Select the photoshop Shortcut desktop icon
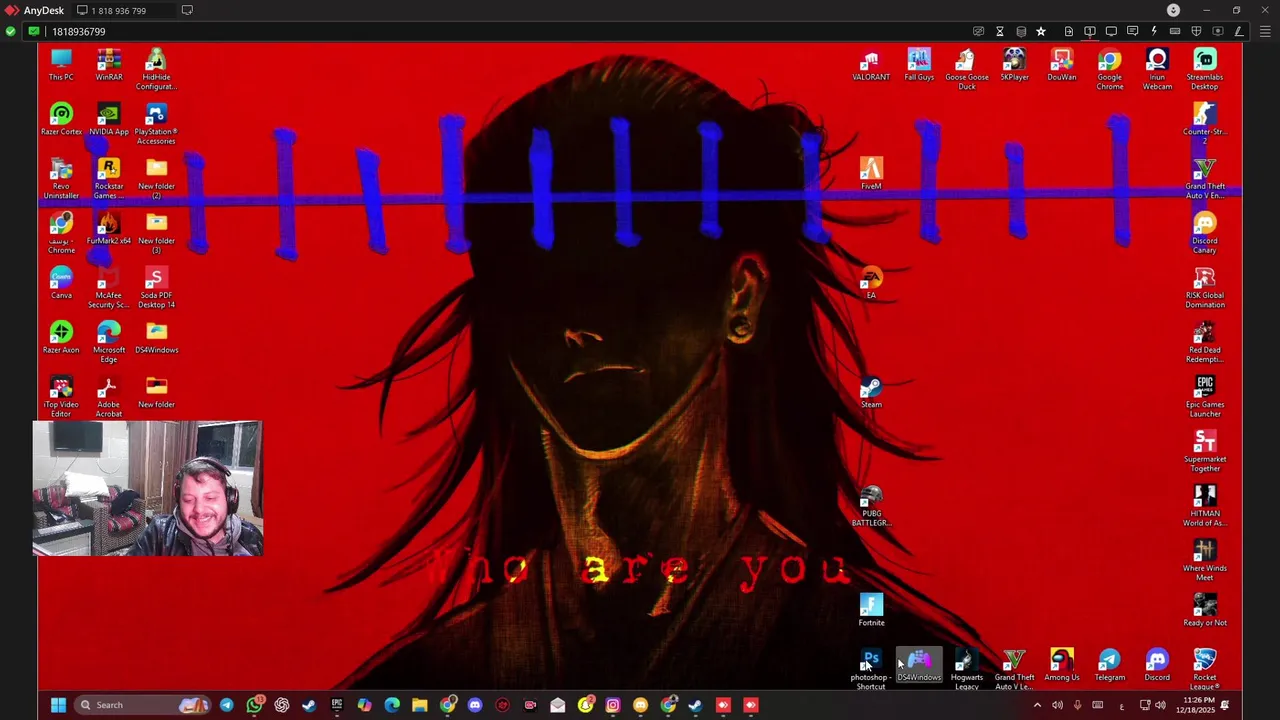Viewport: 1280px width, 720px height. (871, 670)
